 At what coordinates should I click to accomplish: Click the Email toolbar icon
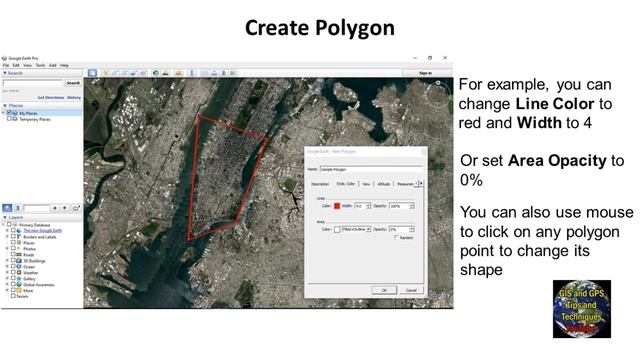tap(204, 73)
